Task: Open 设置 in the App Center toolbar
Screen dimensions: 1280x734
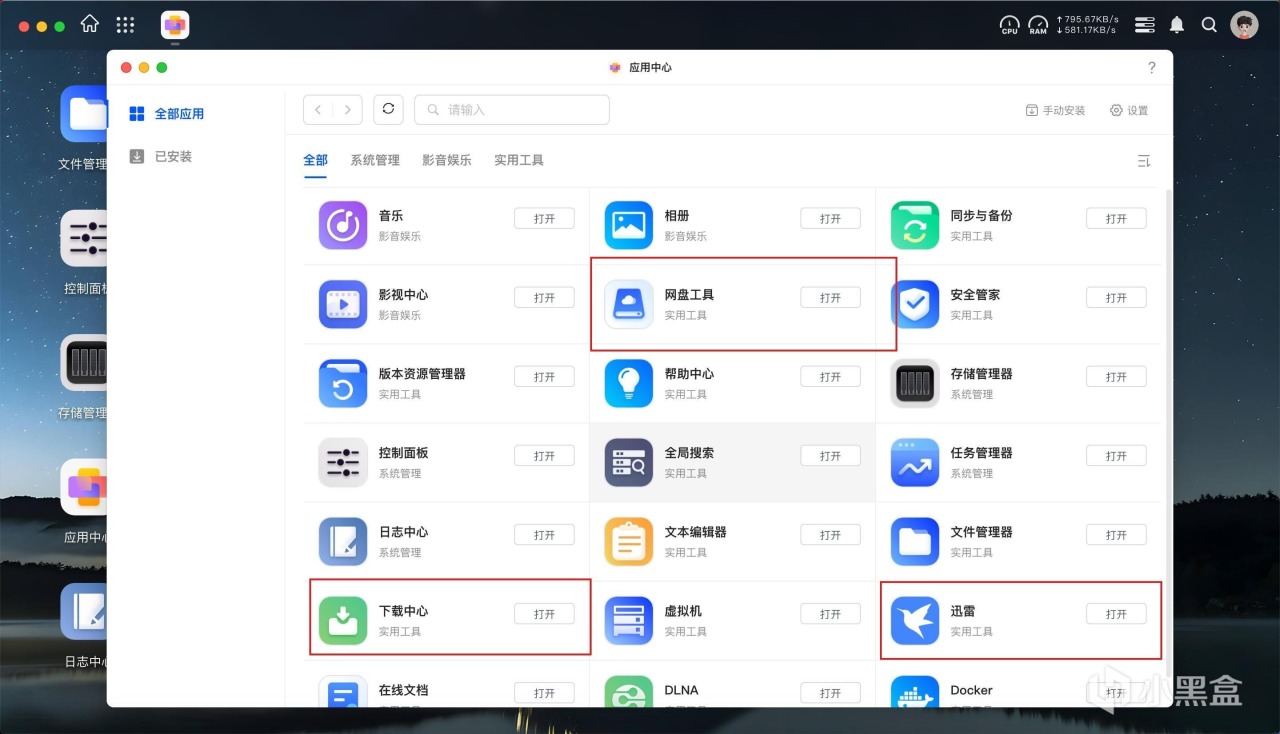Action: tap(1129, 111)
